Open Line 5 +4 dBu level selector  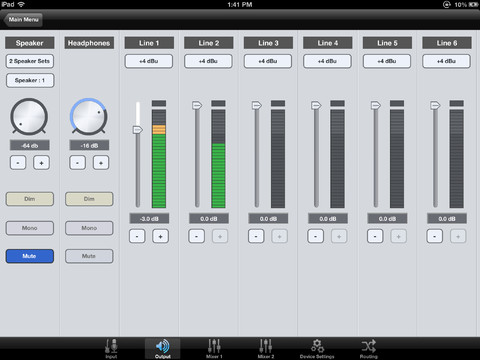tap(387, 61)
